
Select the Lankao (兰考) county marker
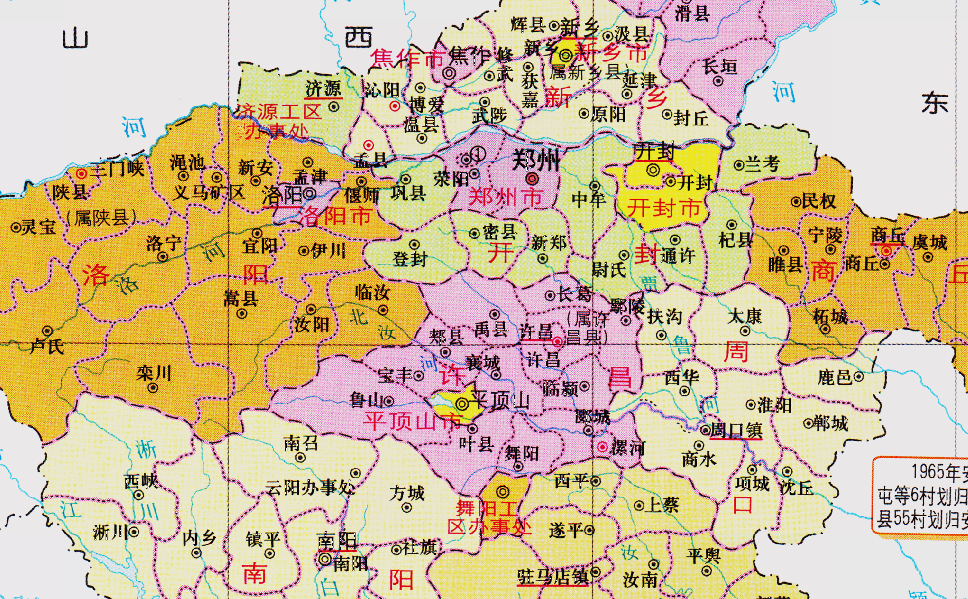740,165
